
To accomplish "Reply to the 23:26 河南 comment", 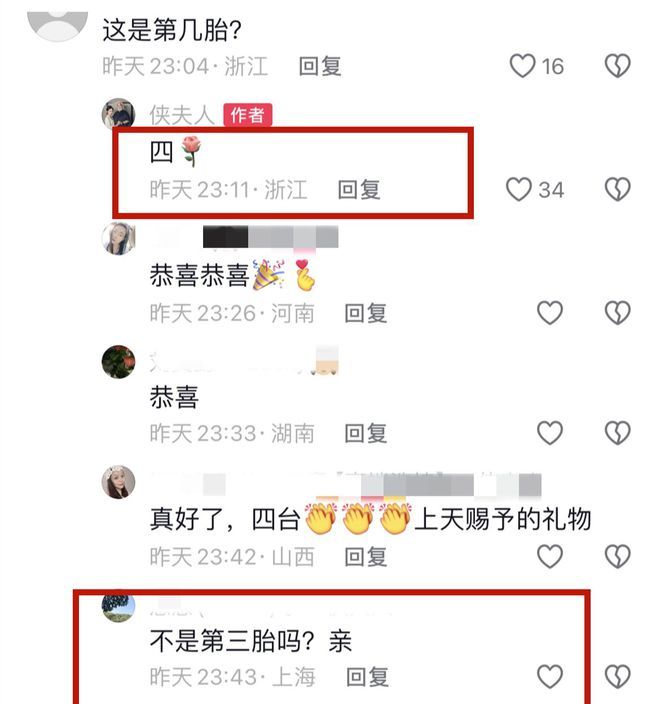I will point(365,313).
